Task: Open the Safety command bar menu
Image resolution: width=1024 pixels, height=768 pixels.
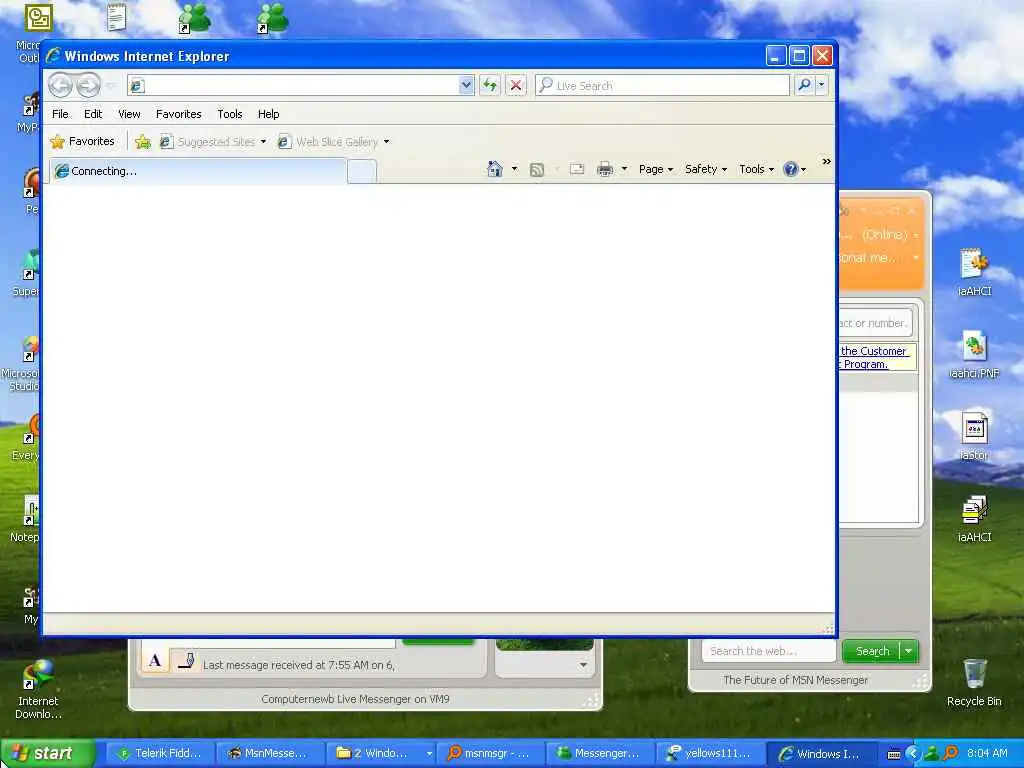Action: [x=706, y=169]
